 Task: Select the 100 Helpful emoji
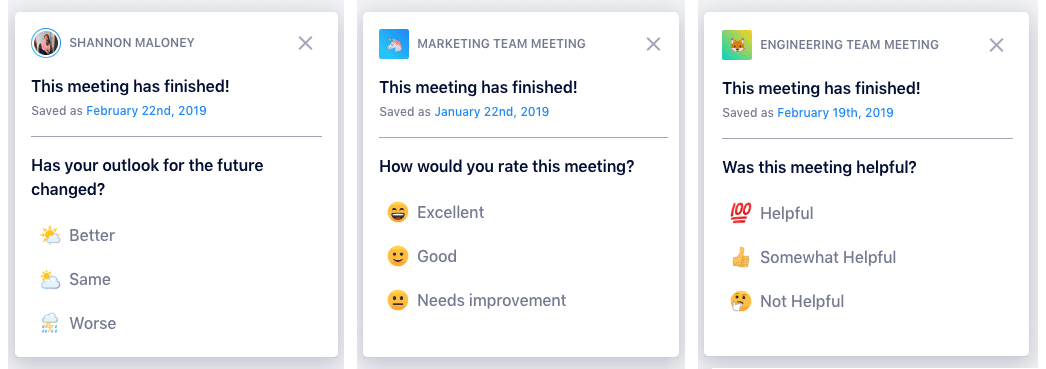pos(740,214)
